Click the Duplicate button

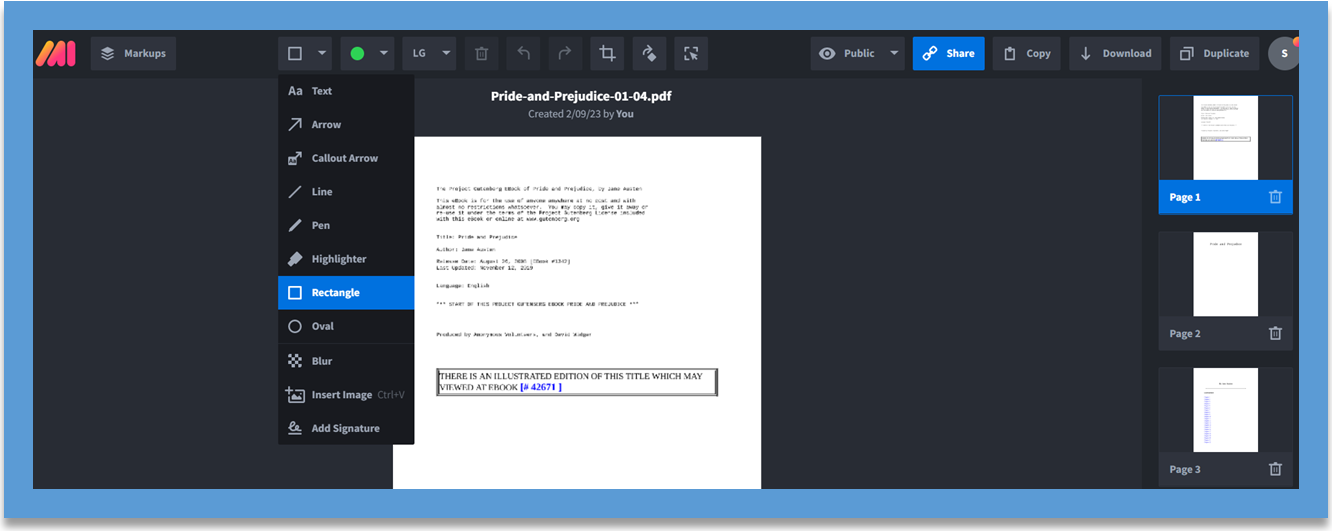click(x=1214, y=54)
